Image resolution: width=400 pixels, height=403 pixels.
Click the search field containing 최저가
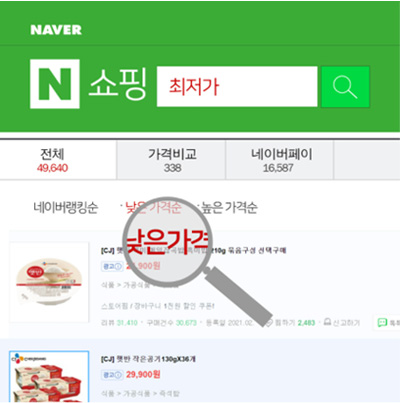(x=237, y=86)
